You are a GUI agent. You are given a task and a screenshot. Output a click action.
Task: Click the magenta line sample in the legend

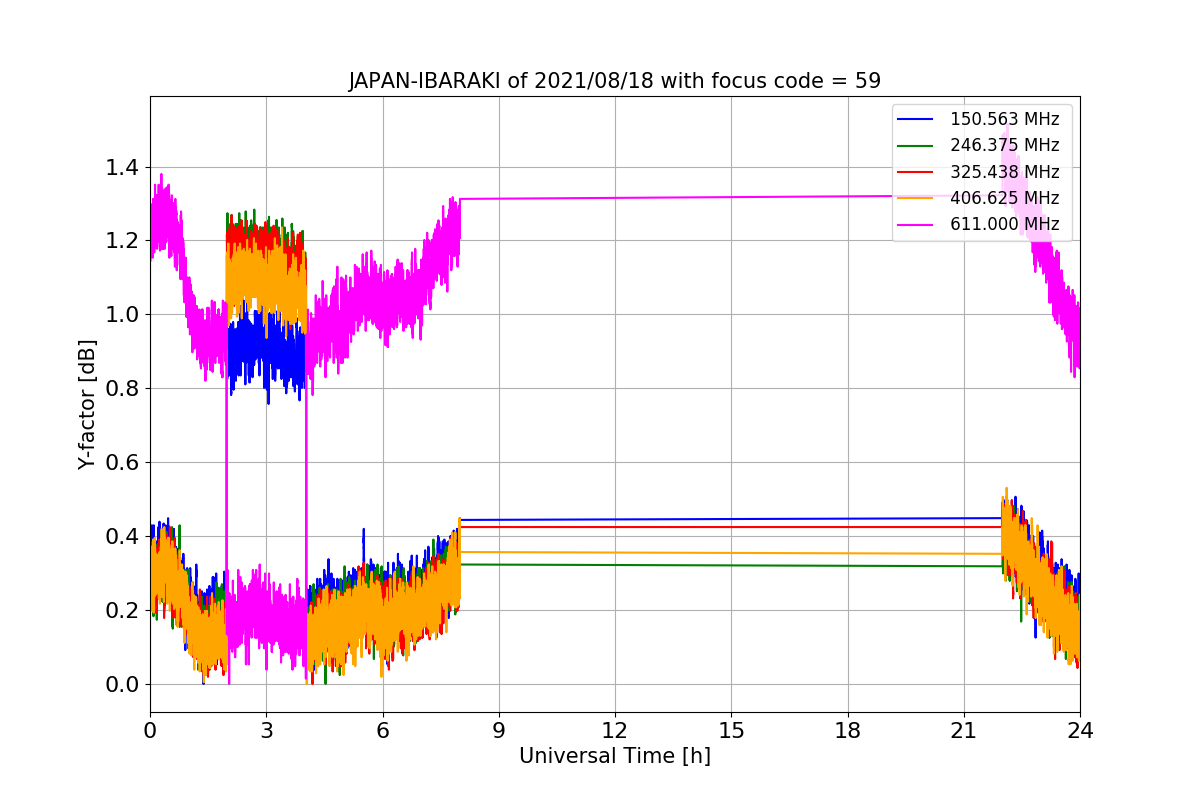coord(916,224)
